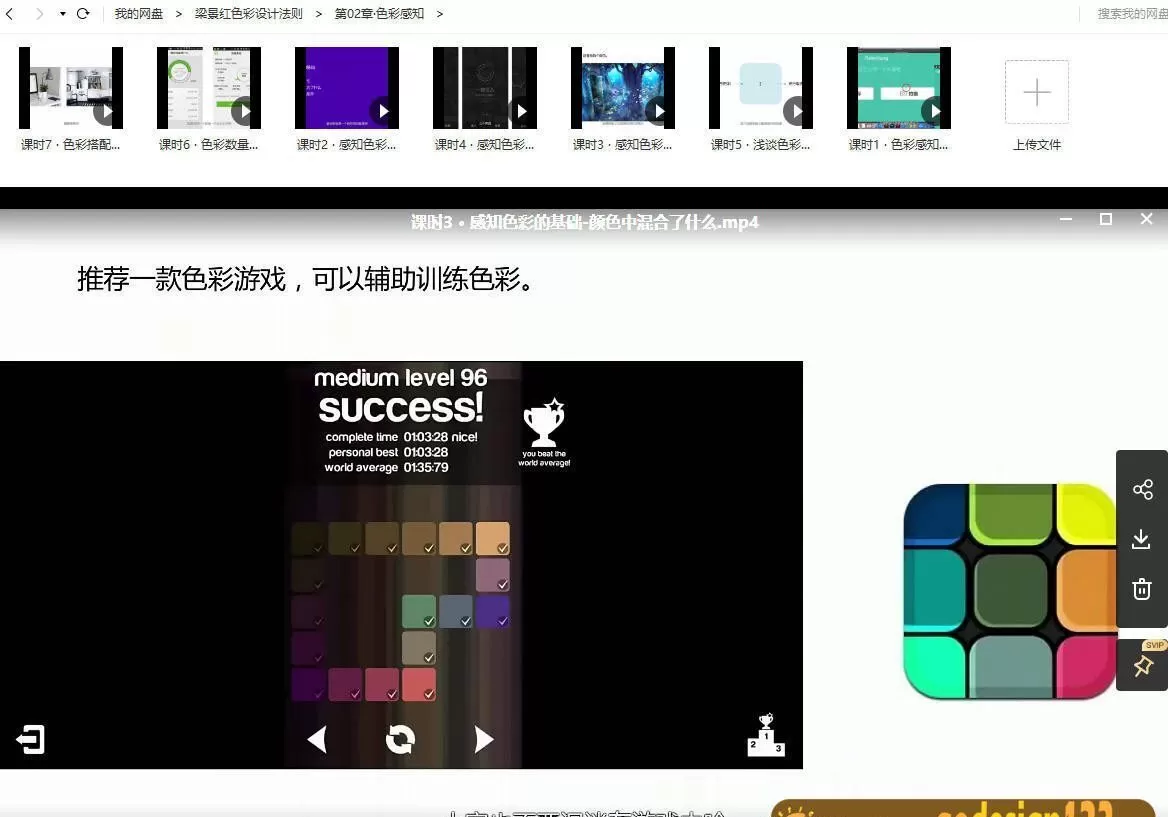Click the SVIP pin icon
1168x817 pixels.
tap(1142, 663)
